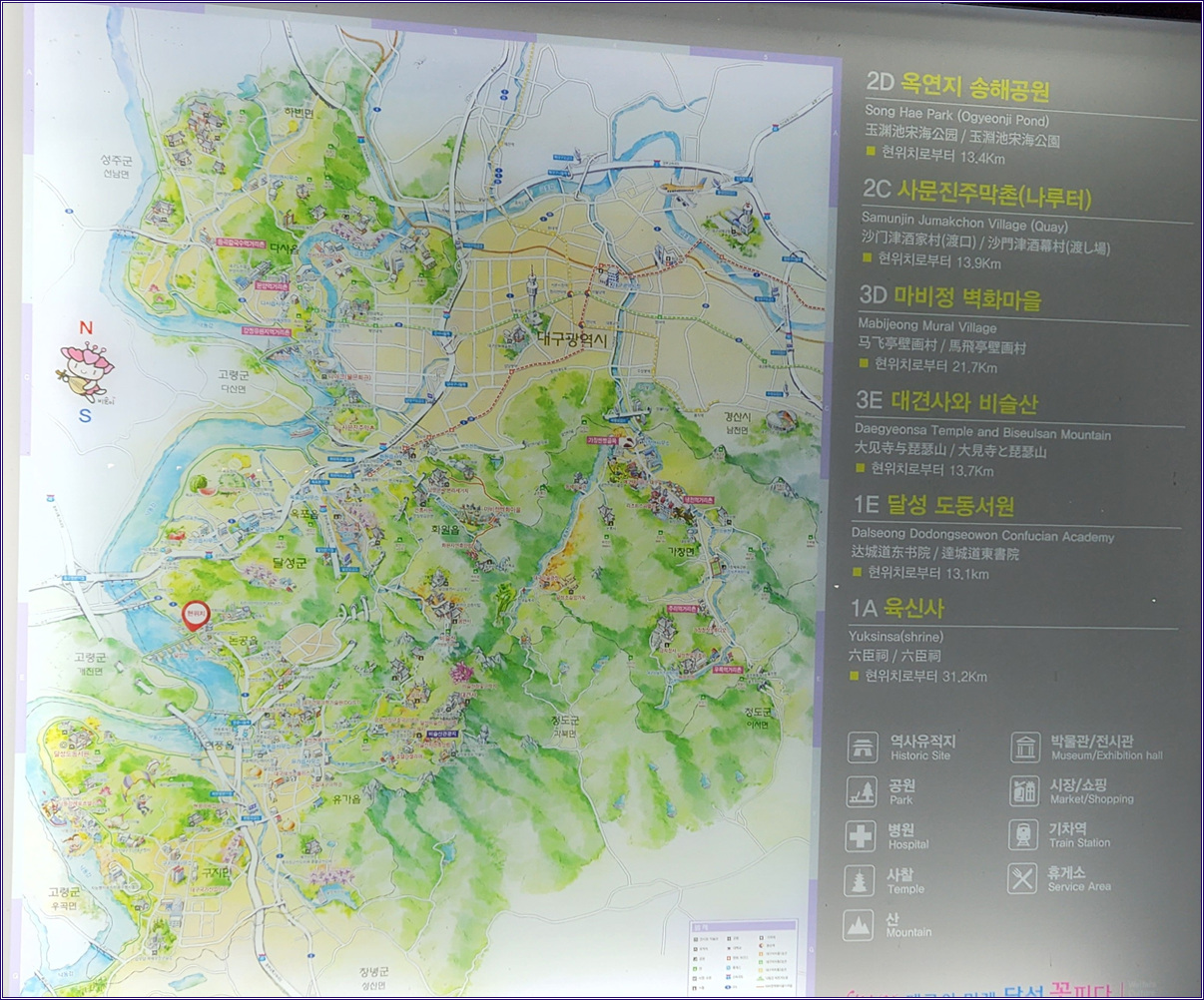Viewport: 1204px width, 1000px height.
Task: Click the Historic Site legend icon
Action: tap(863, 748)
